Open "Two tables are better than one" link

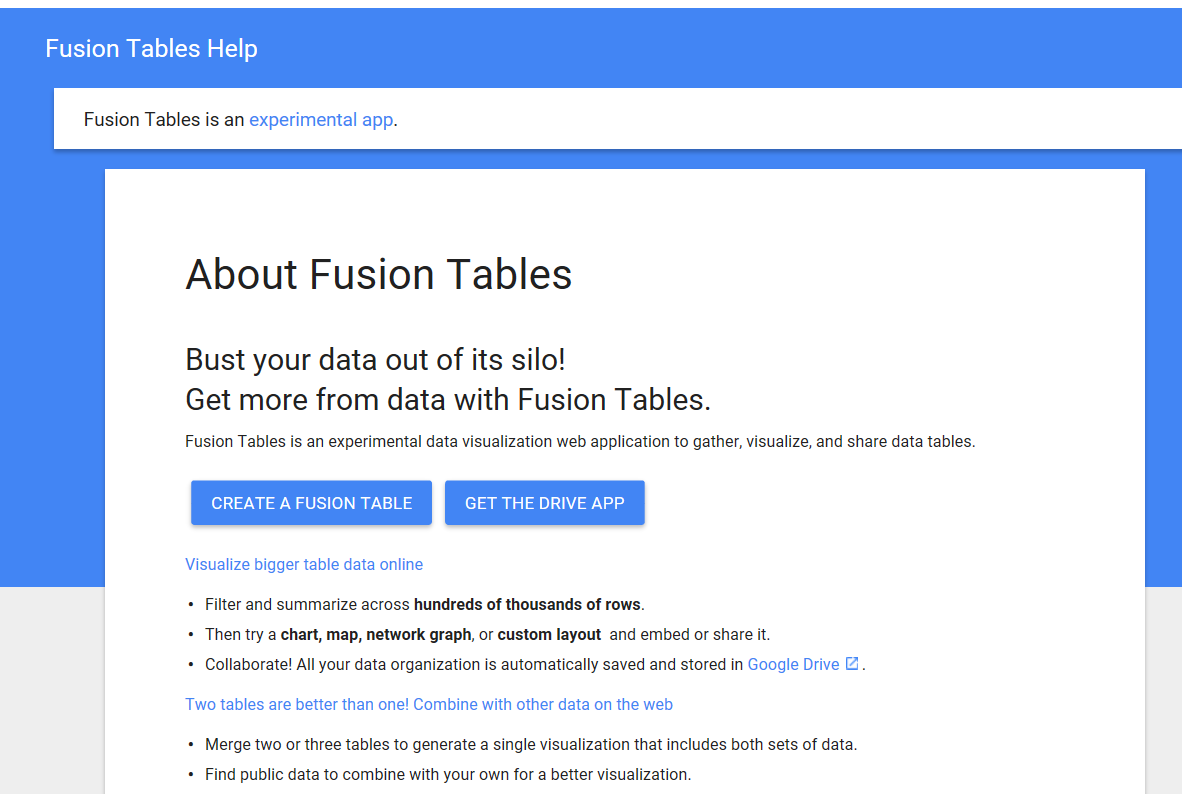click(429, 705)
